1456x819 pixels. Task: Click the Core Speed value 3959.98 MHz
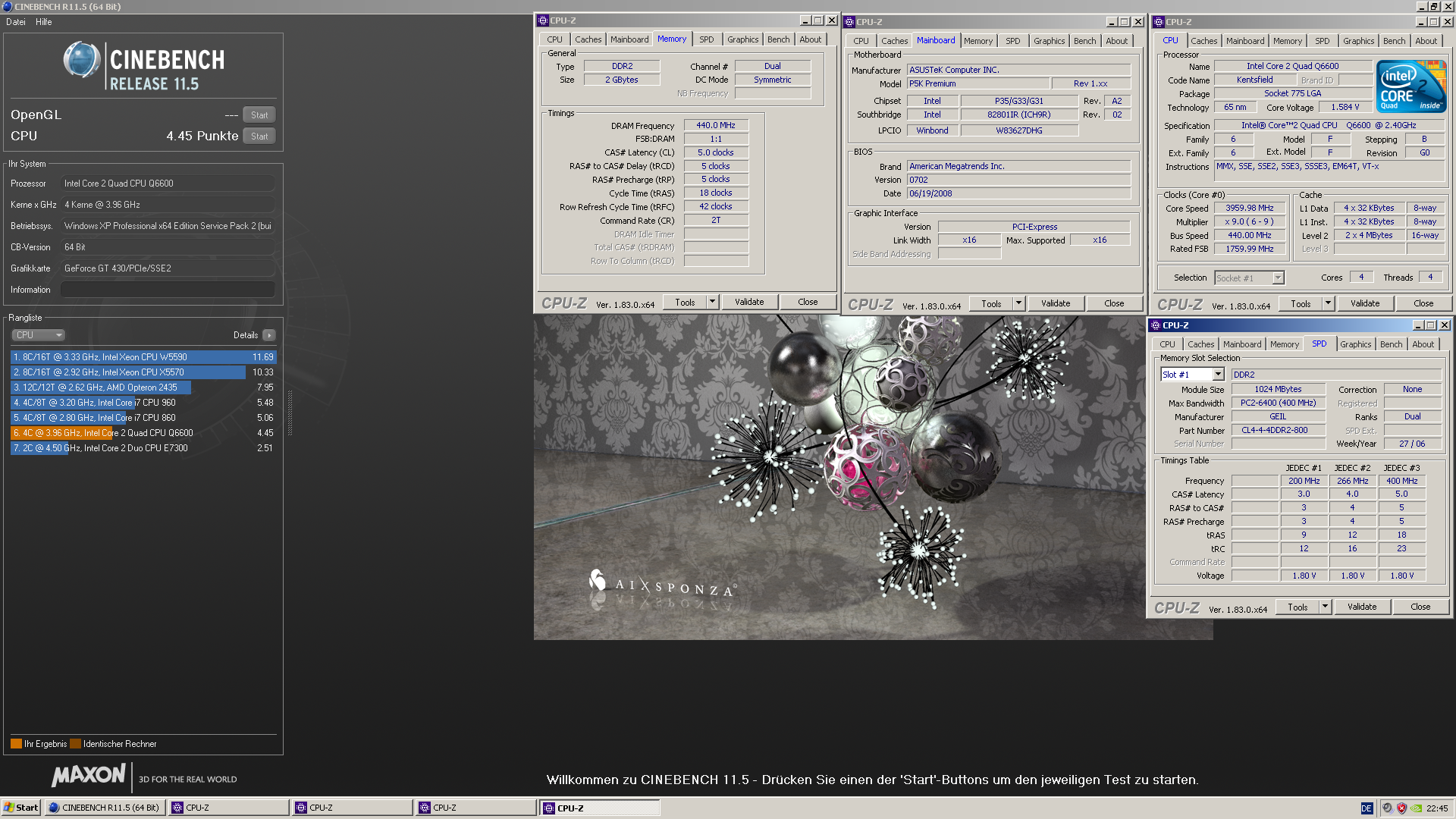click(1250, 208)
